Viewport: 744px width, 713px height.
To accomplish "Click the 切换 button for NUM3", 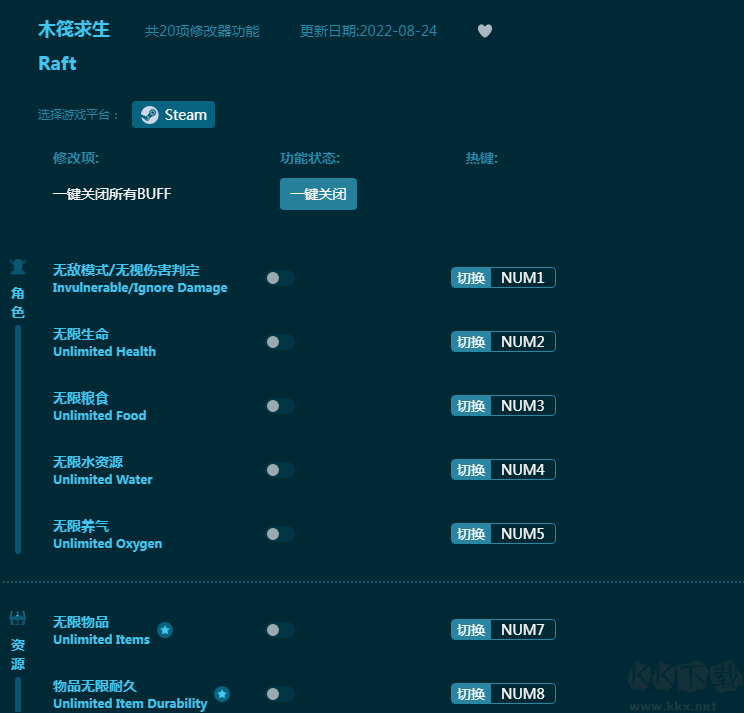I will [x=471, y=406].
